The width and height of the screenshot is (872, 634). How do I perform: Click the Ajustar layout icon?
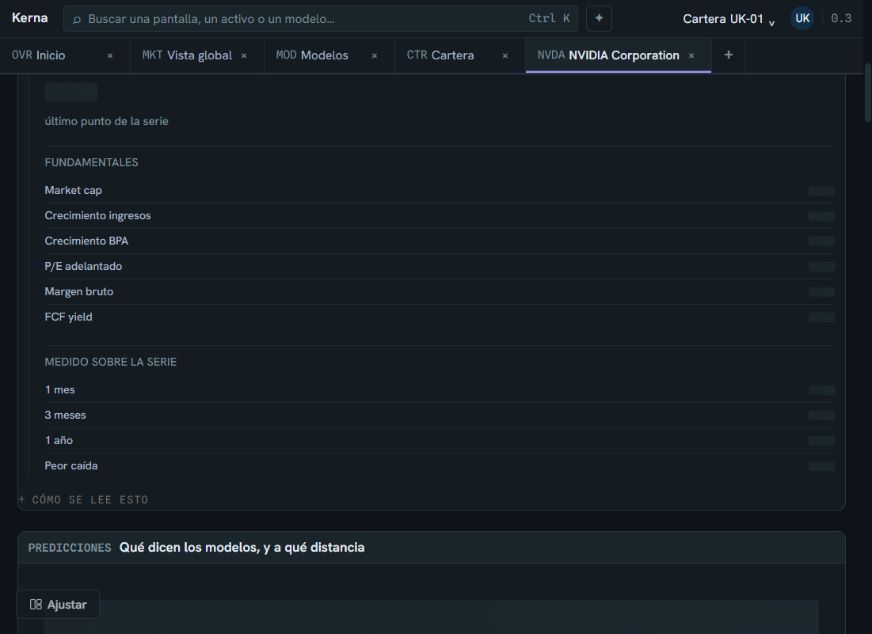point(36,604)
